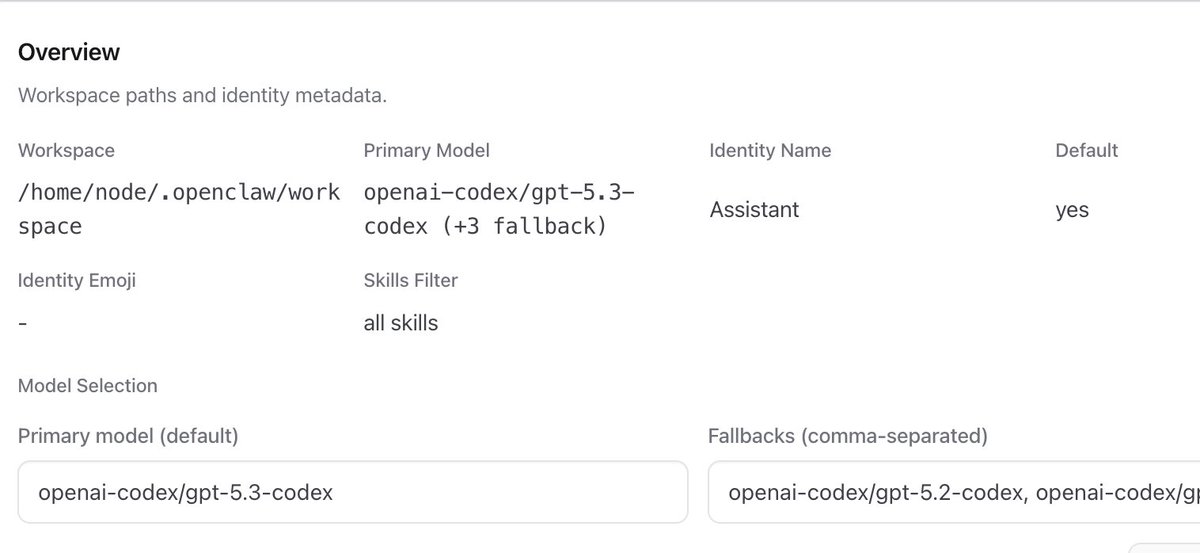The width and height of the screenshot is (1200, 553).
Task: Click the Skills Filter value all skills
Action: point(401,322)
